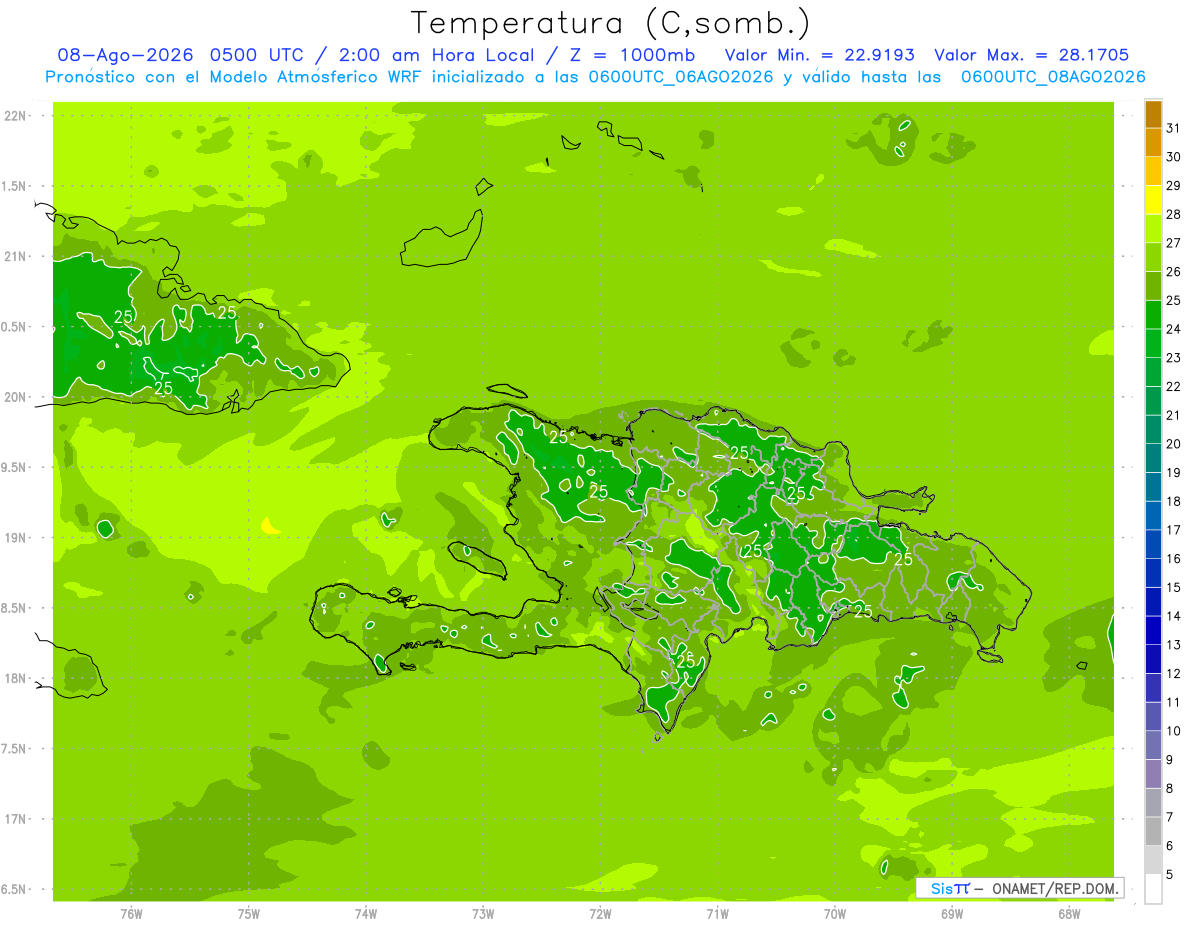Pick the legend swatch between 26 and 27
This screenshot has width=1200, height=927.
coord(1153,258)
